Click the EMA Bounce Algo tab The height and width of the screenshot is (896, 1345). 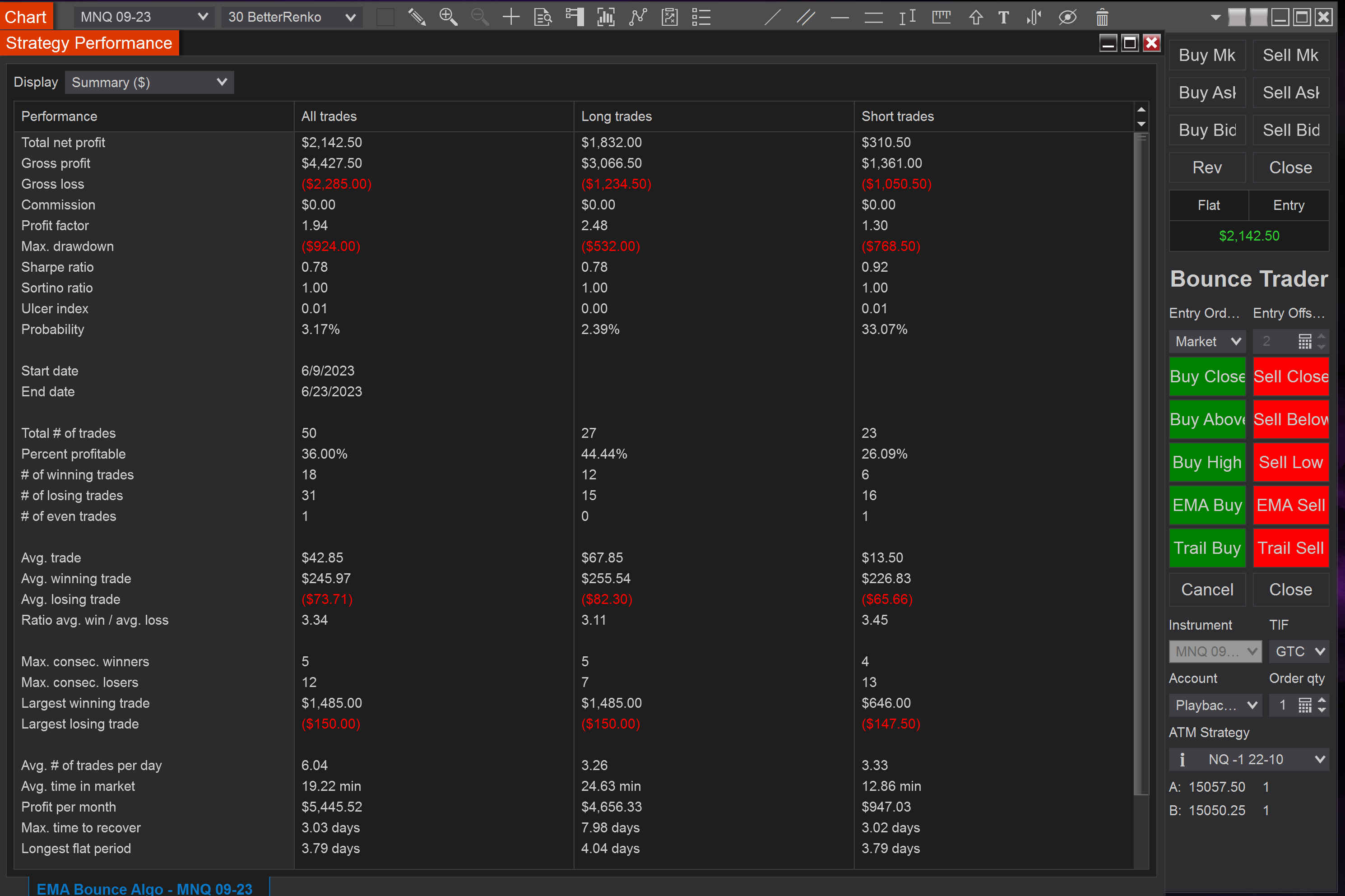tap(145, 886)
